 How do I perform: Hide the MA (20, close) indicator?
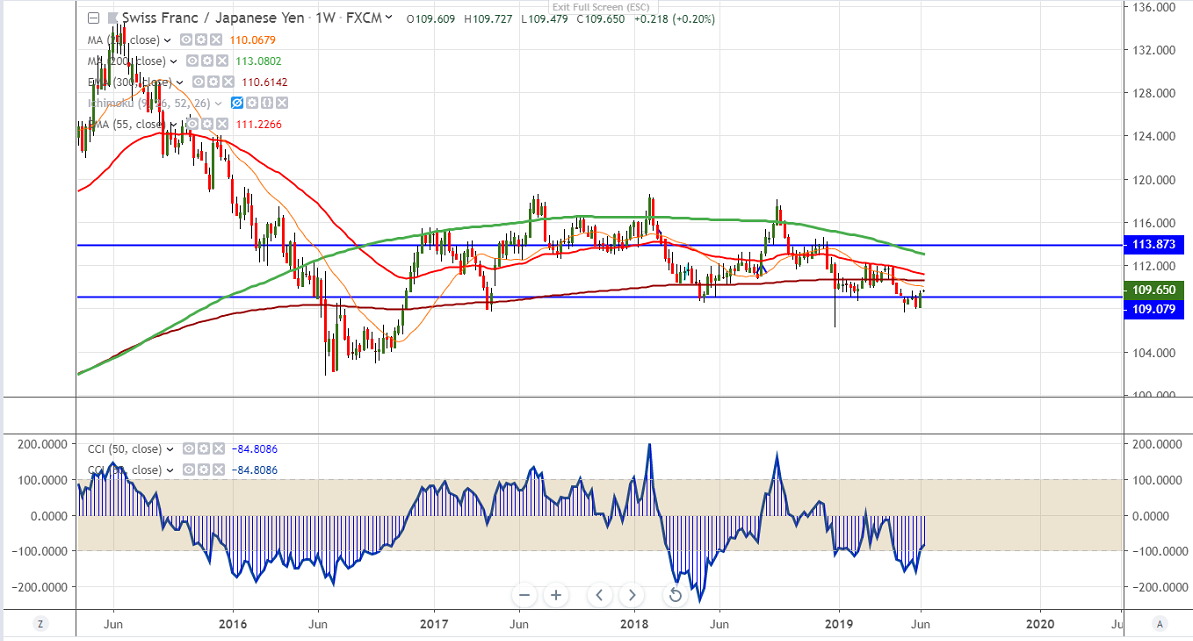pyautogui.click(x=186, y=40)
